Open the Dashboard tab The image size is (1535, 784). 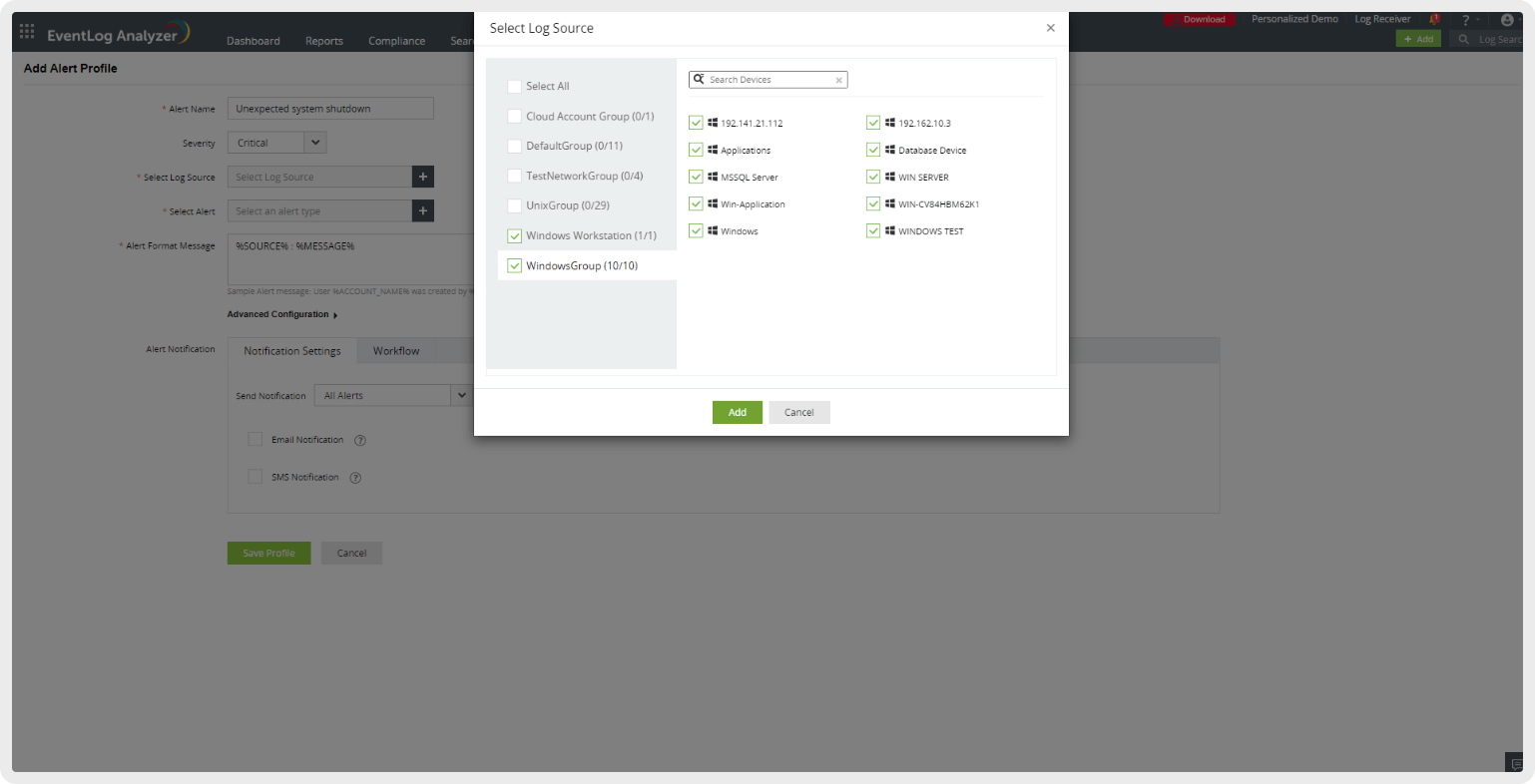254,41
